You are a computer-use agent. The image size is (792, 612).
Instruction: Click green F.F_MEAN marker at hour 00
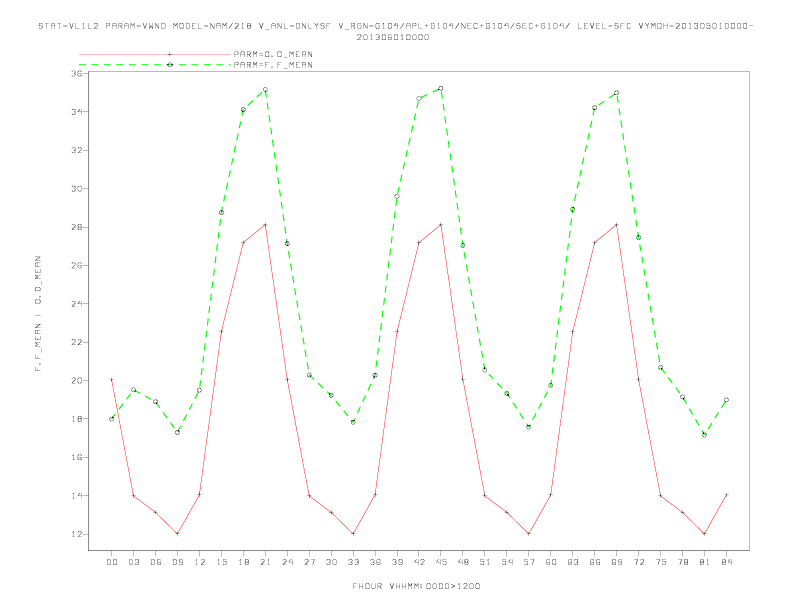[x=112, y=419]
